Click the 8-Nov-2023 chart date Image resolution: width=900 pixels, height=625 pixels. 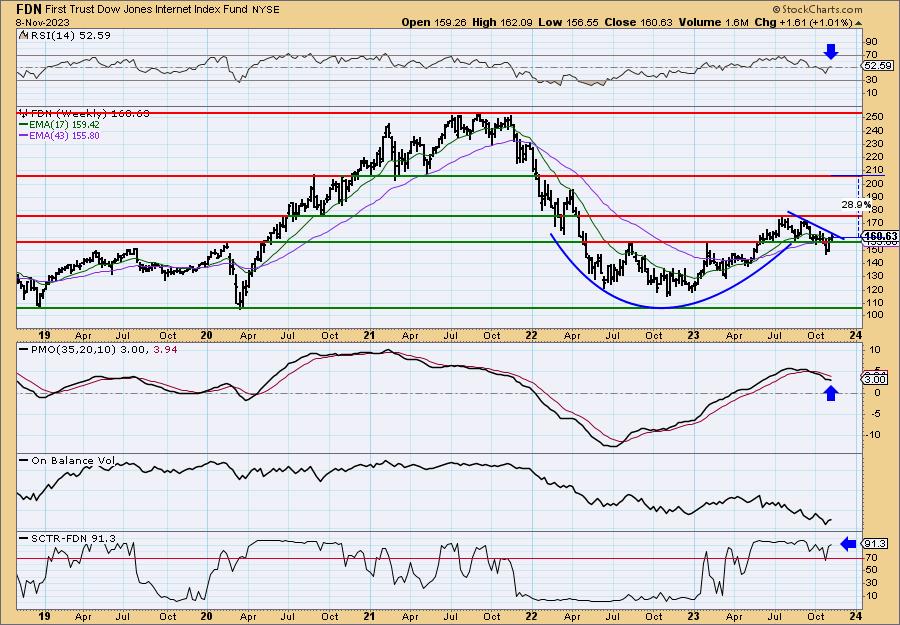coord(43,22)
